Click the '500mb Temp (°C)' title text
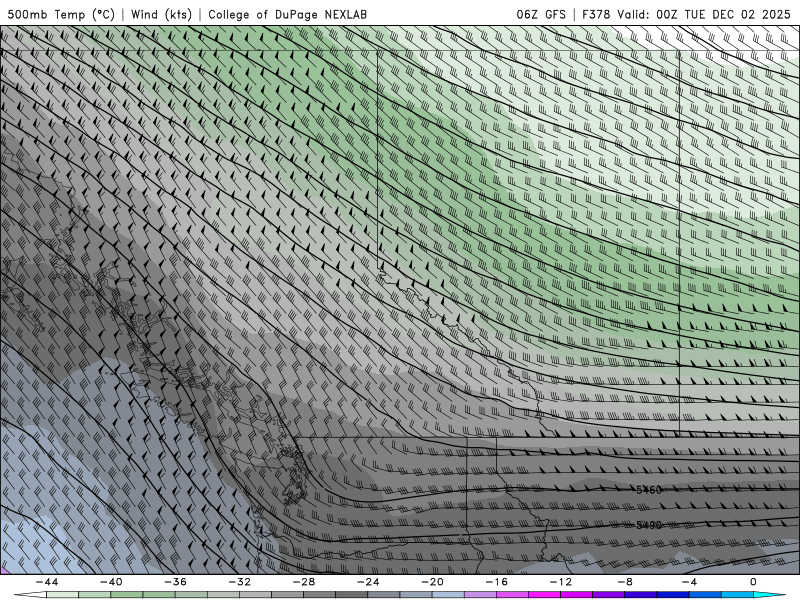 pos(61,15)
